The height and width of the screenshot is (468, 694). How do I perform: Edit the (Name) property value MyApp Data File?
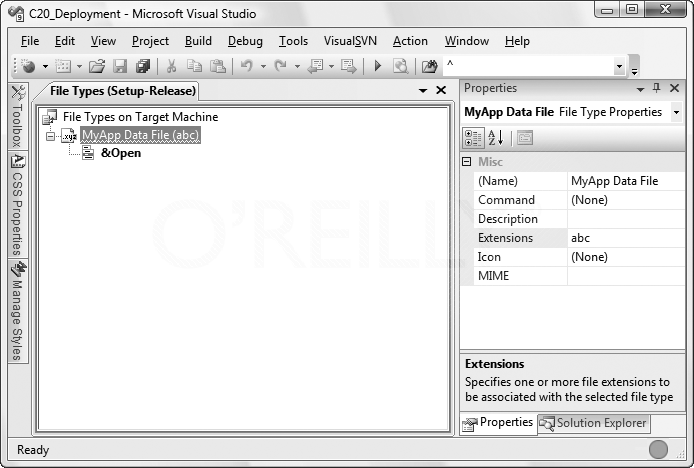pos(626,181)
